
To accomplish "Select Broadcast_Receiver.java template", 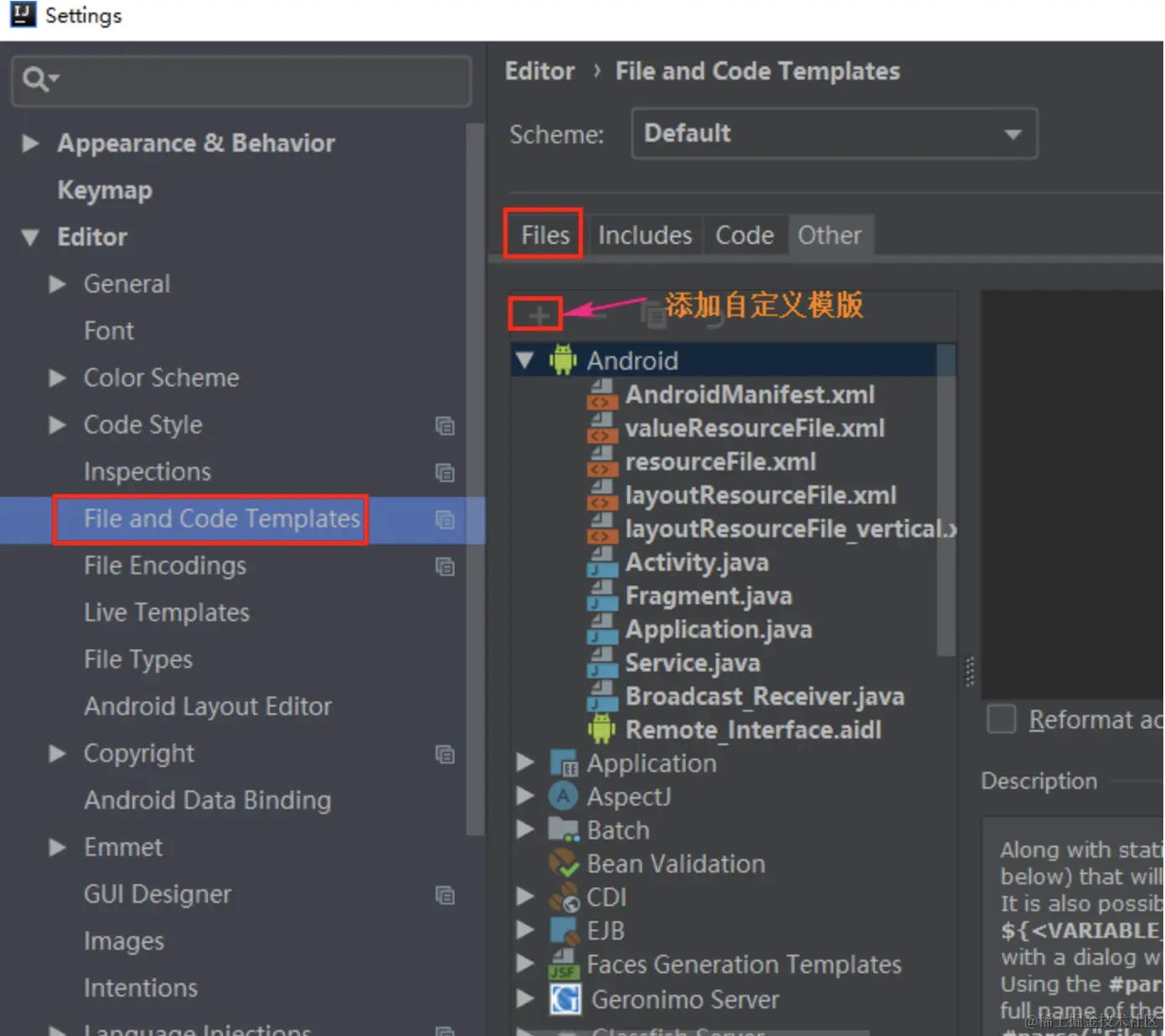I will (765, 697).
